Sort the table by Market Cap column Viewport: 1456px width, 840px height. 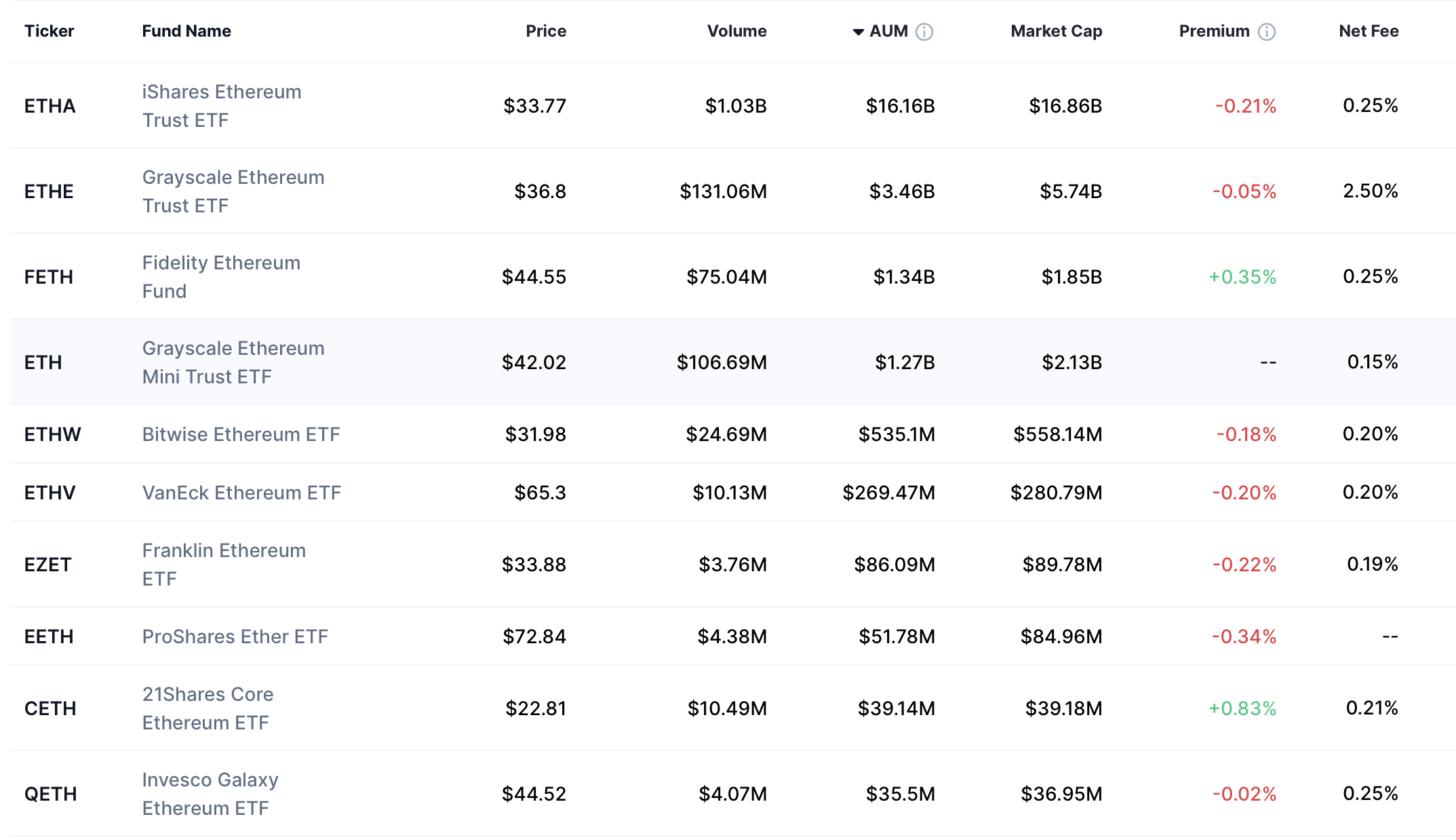1056,31
